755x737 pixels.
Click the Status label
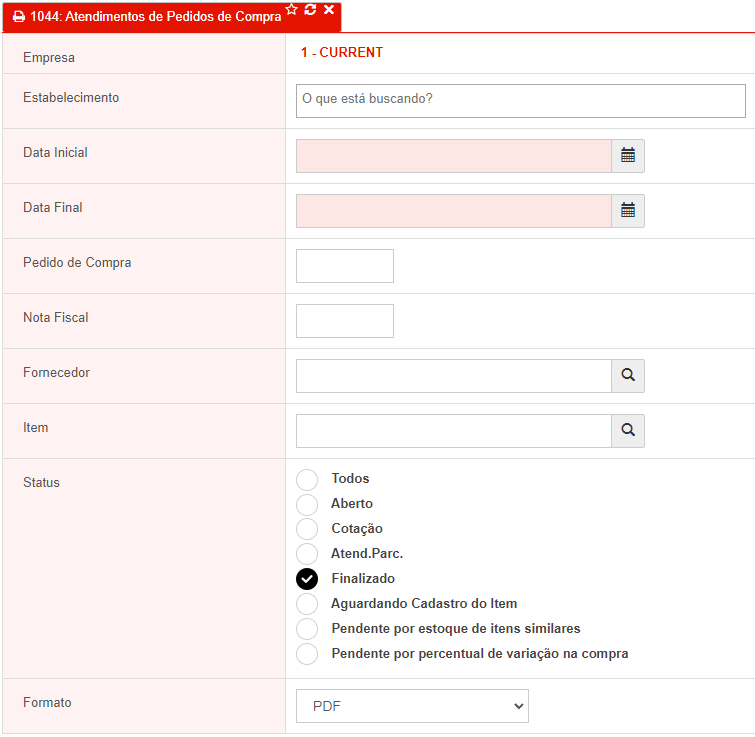coord(41,483)
